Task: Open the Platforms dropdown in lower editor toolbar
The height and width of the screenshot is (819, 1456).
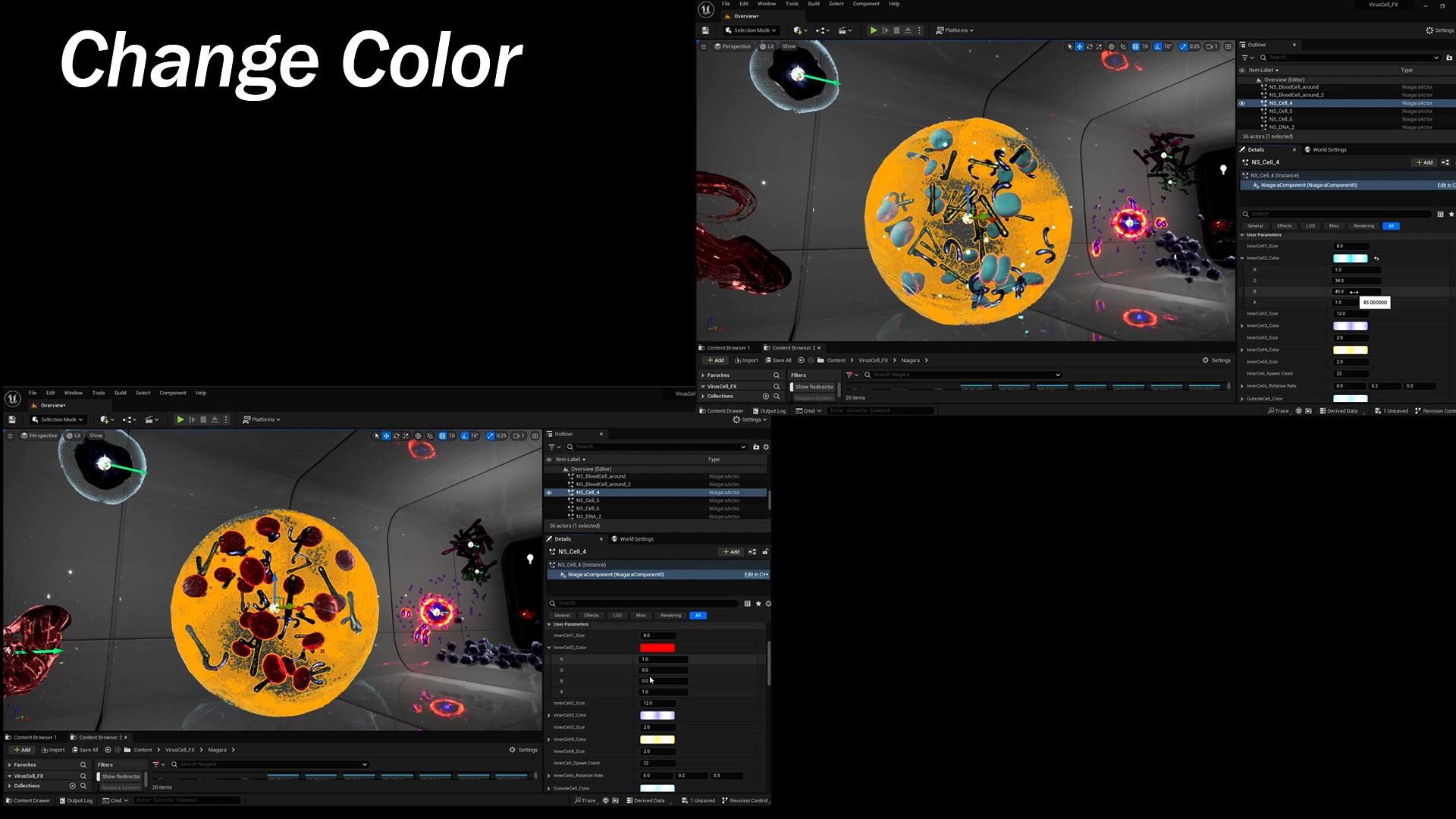Action: [262, 419]
